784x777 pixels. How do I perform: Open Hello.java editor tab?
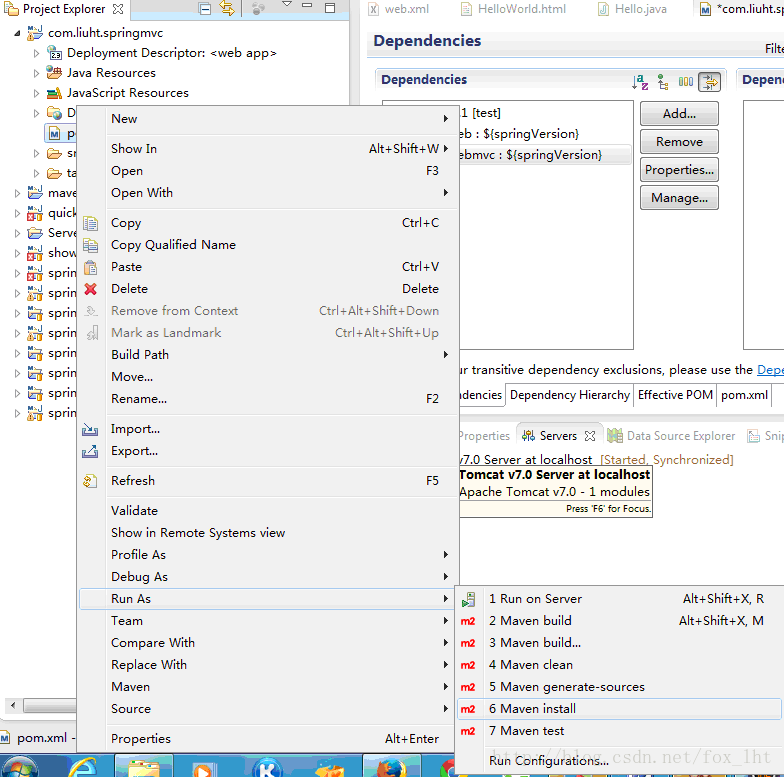coord(633,9)
